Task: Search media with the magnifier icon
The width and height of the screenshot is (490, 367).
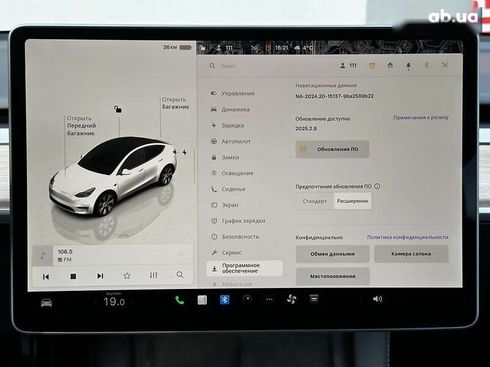Action: coord(180,274)
